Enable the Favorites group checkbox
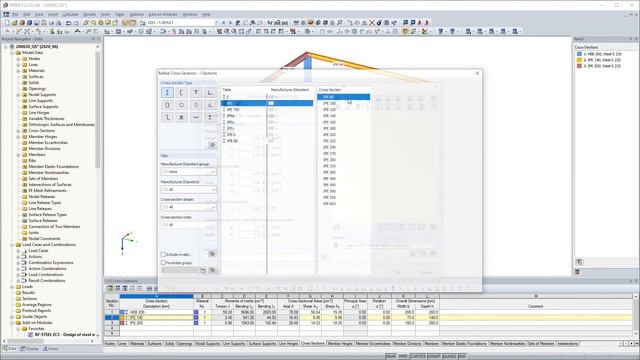 (163, 263)
